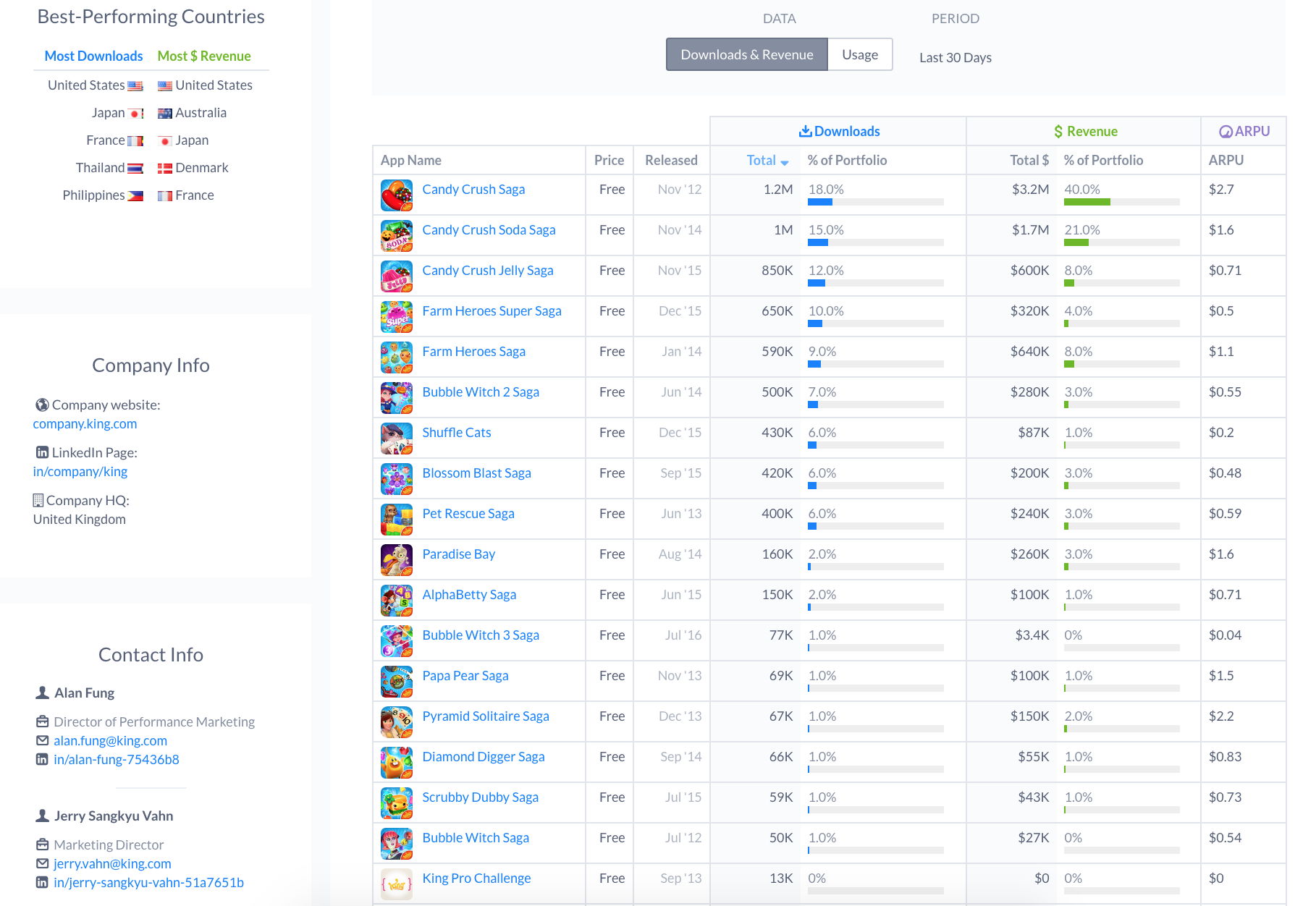Click the globe icon beside Company website
The height and width of the screenshot is (906, 1316).
click(42, 405)
